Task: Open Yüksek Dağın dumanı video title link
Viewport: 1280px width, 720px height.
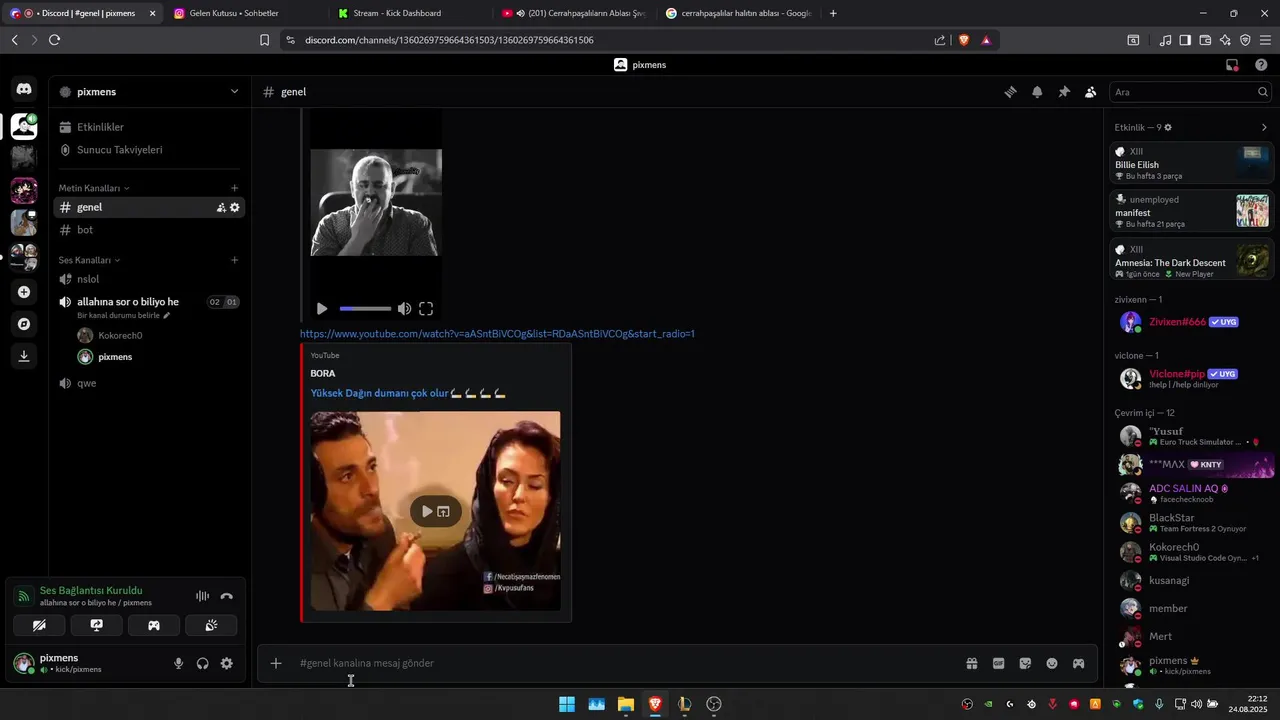Action: point(408,393)
